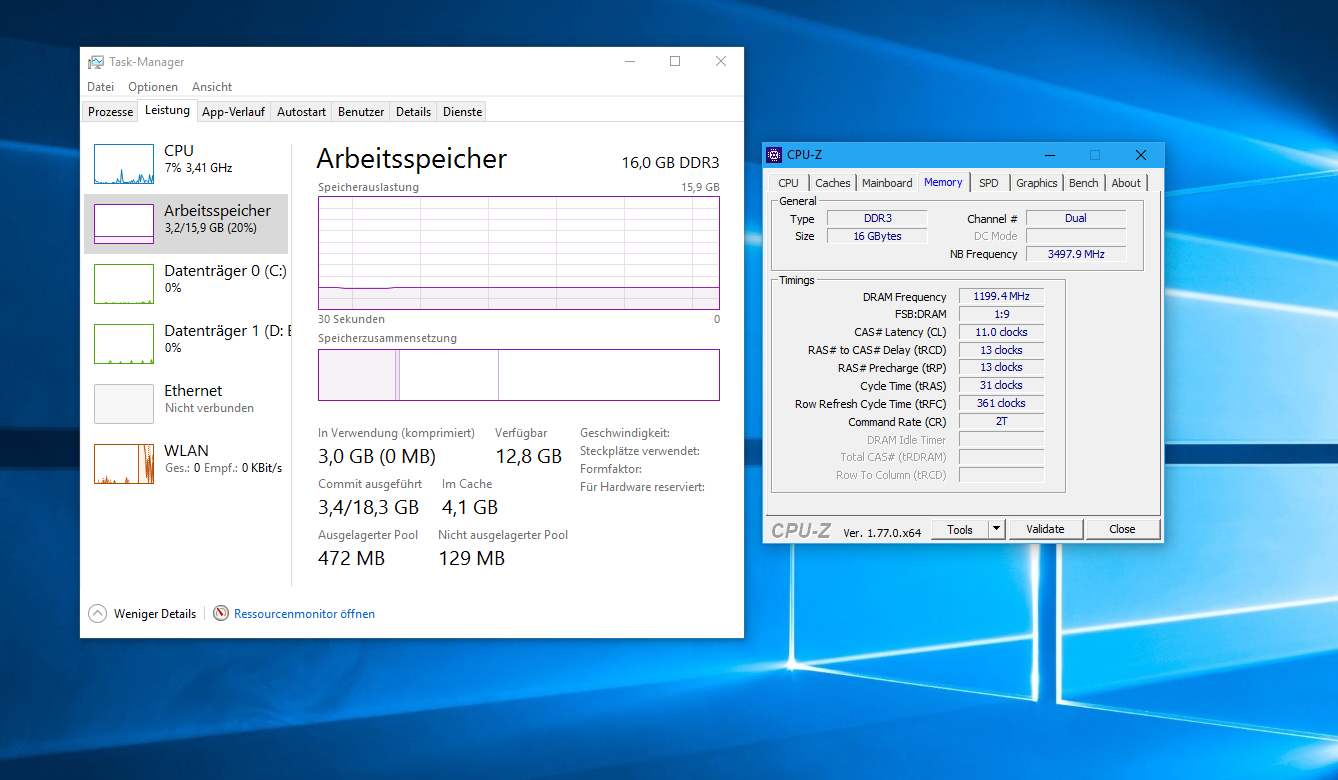Click the Commit value 3,4/18,3 GB
Screen dimensions: 1338x780
368,507
